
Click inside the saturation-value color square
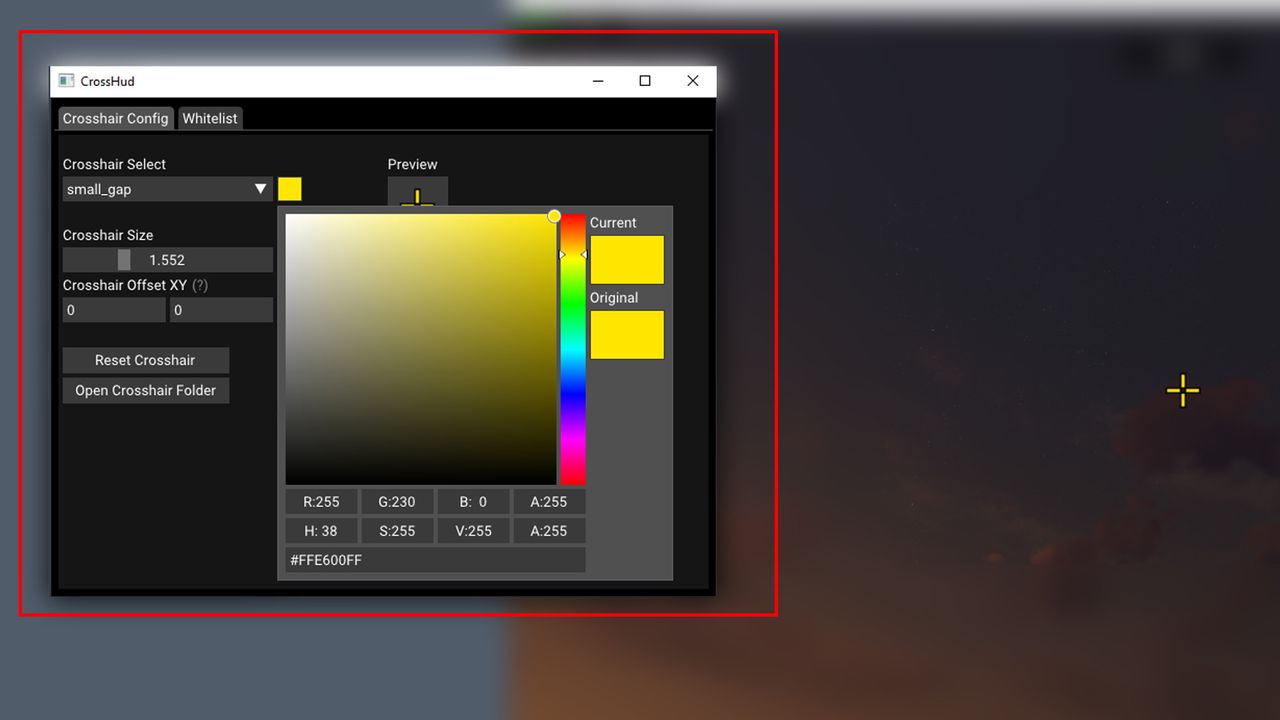(421, 350)
